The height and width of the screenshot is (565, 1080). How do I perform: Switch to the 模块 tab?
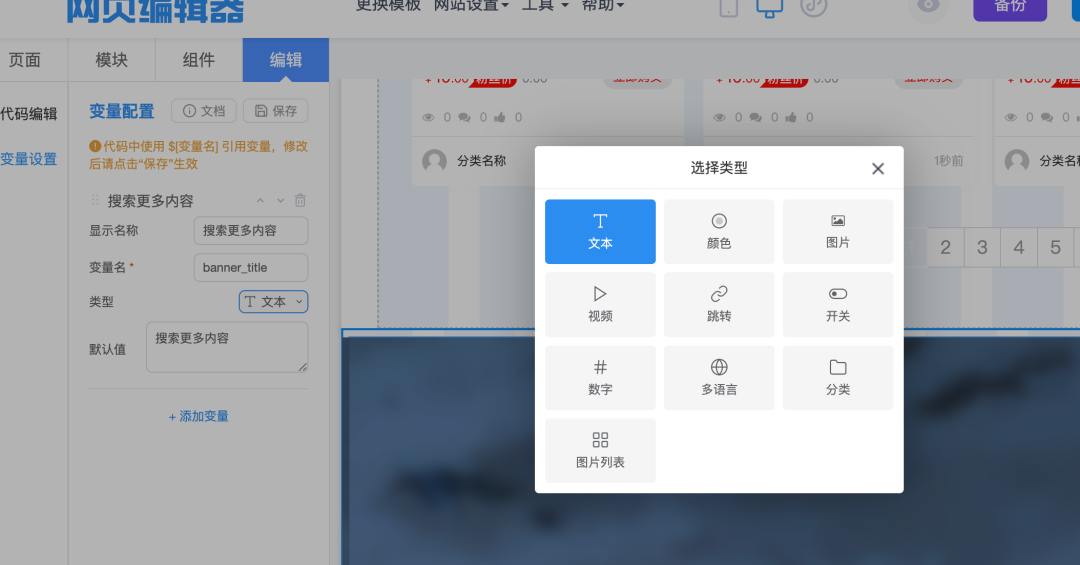(112, 60)
